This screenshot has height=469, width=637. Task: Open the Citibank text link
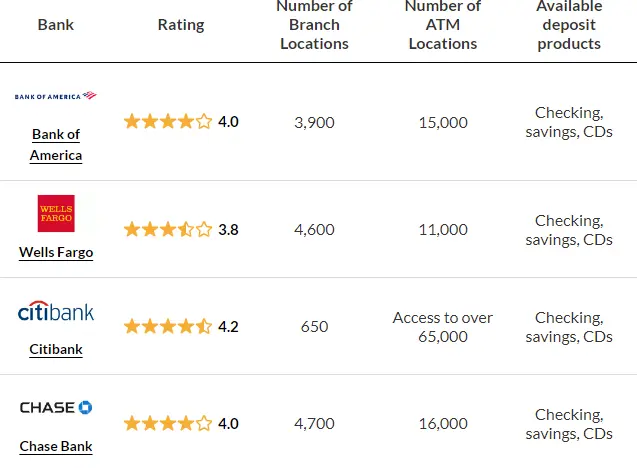(56, 349)
